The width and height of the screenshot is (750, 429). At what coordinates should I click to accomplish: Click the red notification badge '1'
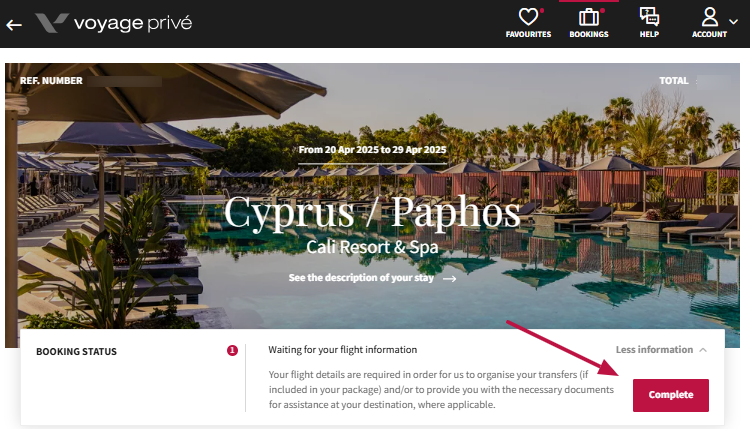pos(232,351)
